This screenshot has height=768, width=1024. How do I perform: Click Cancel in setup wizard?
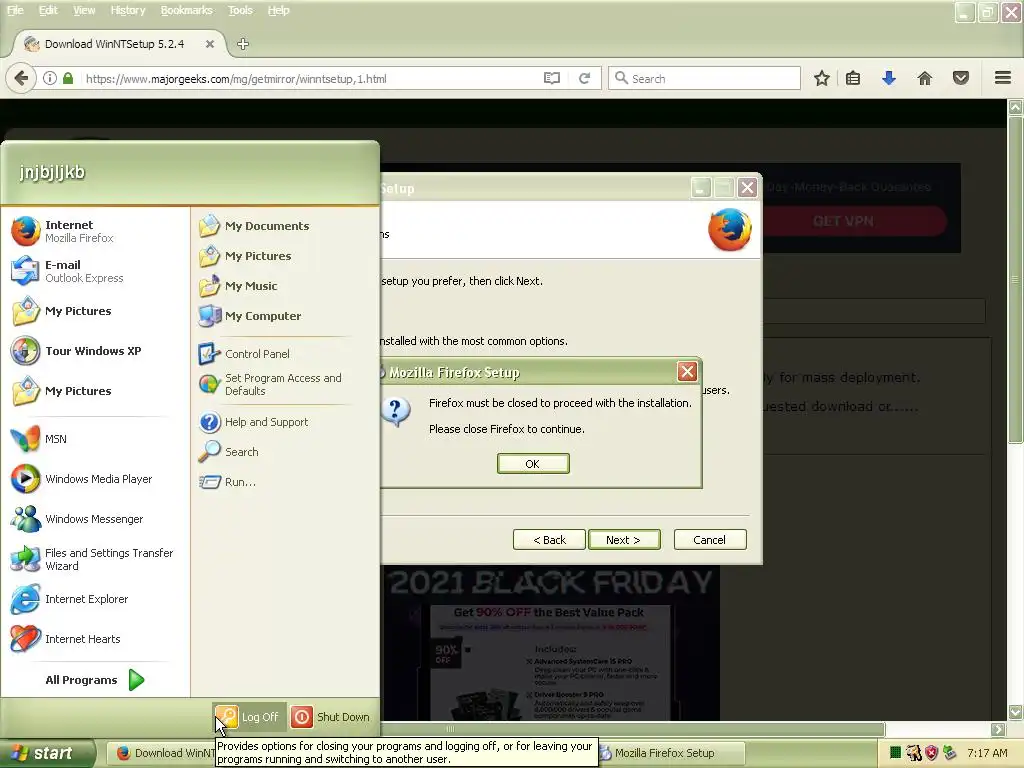(710, 540)
